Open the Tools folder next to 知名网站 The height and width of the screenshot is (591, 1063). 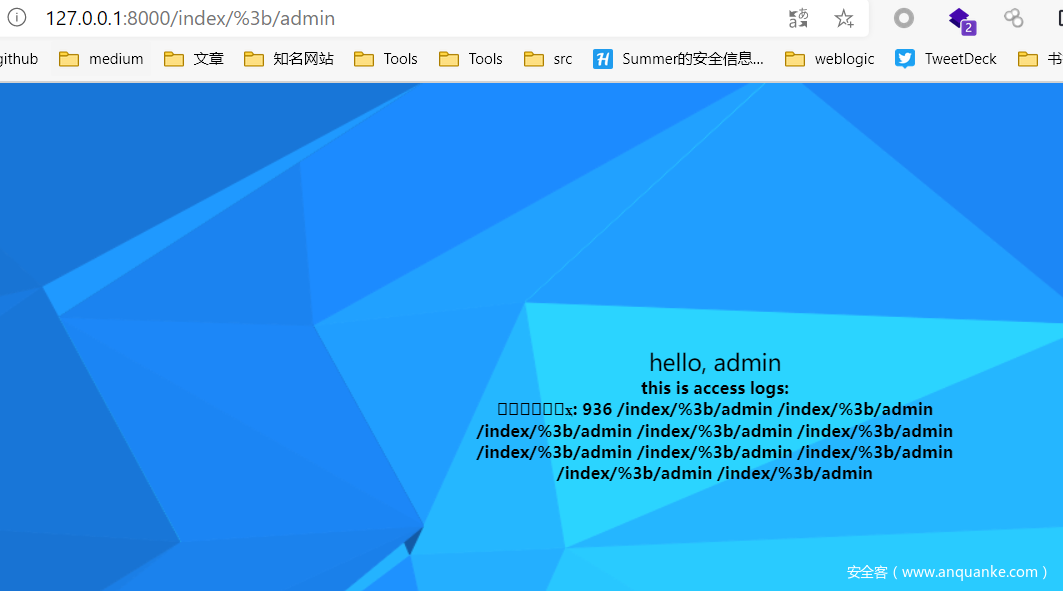[386, 59]
